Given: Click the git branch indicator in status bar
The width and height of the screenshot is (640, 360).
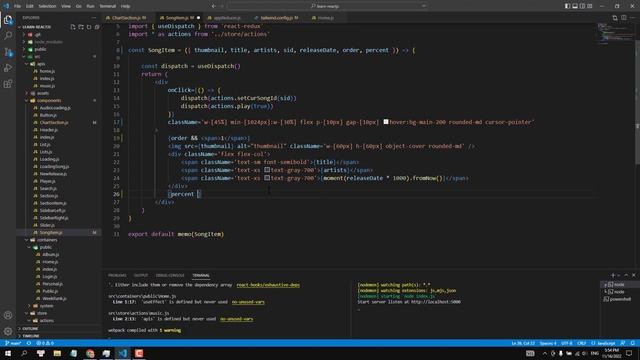Looking at the screenshot, I should tap(13, 343).
